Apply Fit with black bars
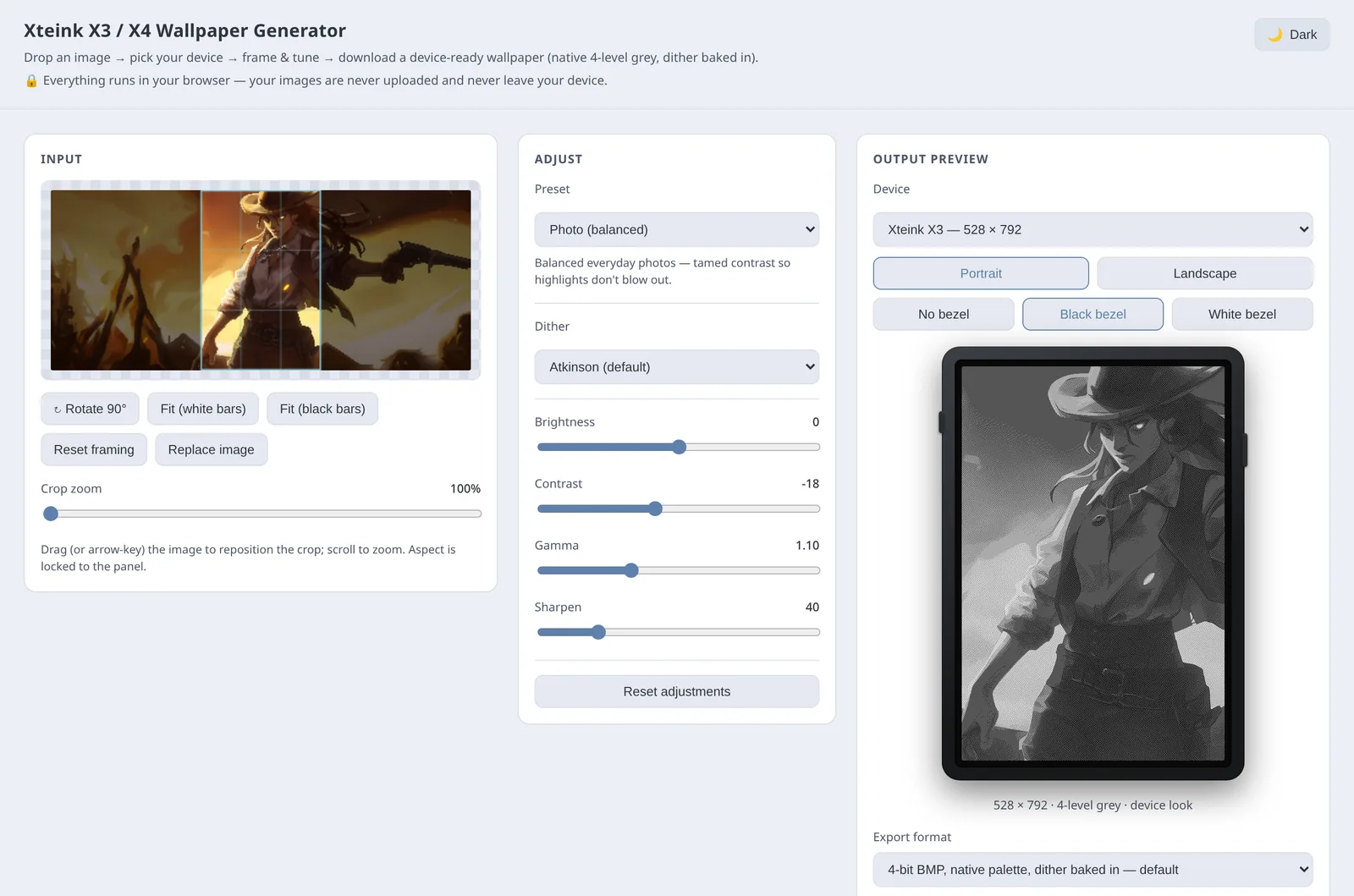Viewport: 1354px width, 896px height. [322, 409]
